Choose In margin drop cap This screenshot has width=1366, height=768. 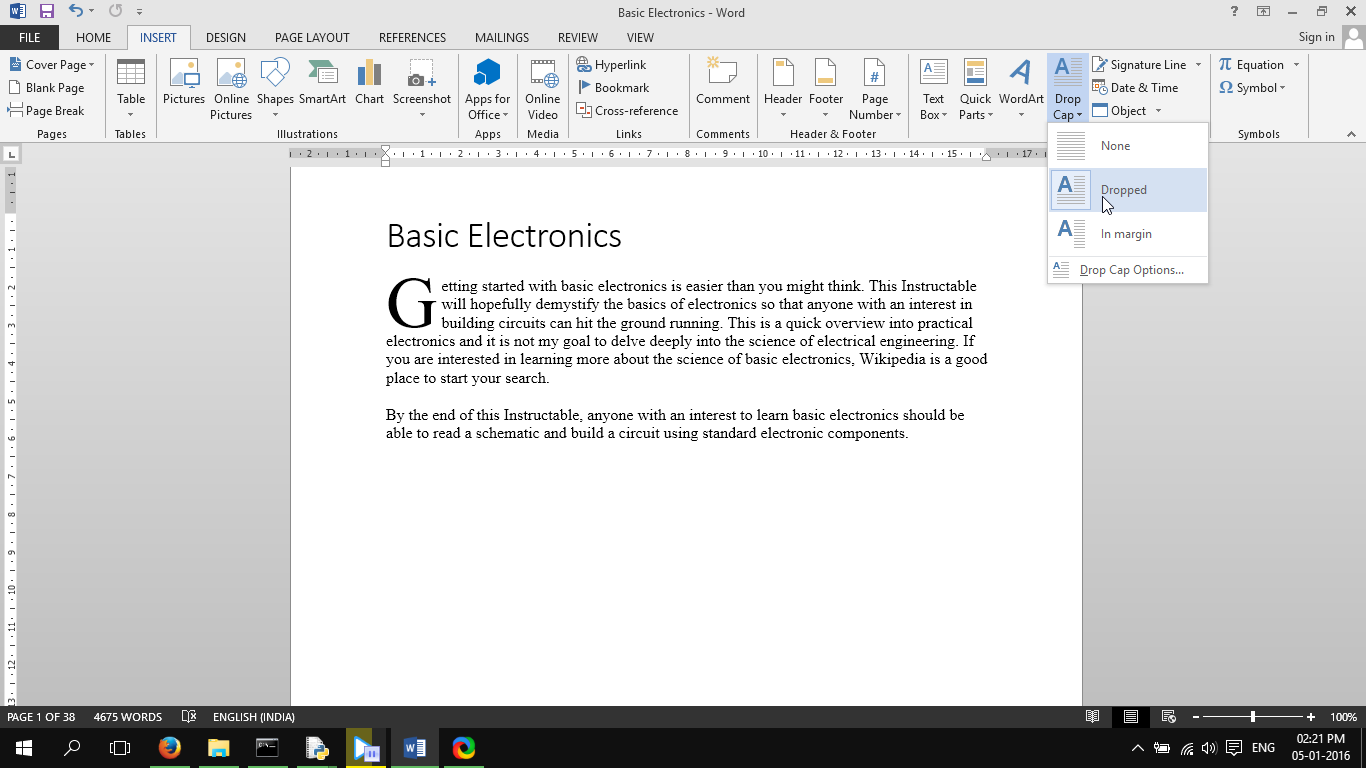tap(1128, 234)
